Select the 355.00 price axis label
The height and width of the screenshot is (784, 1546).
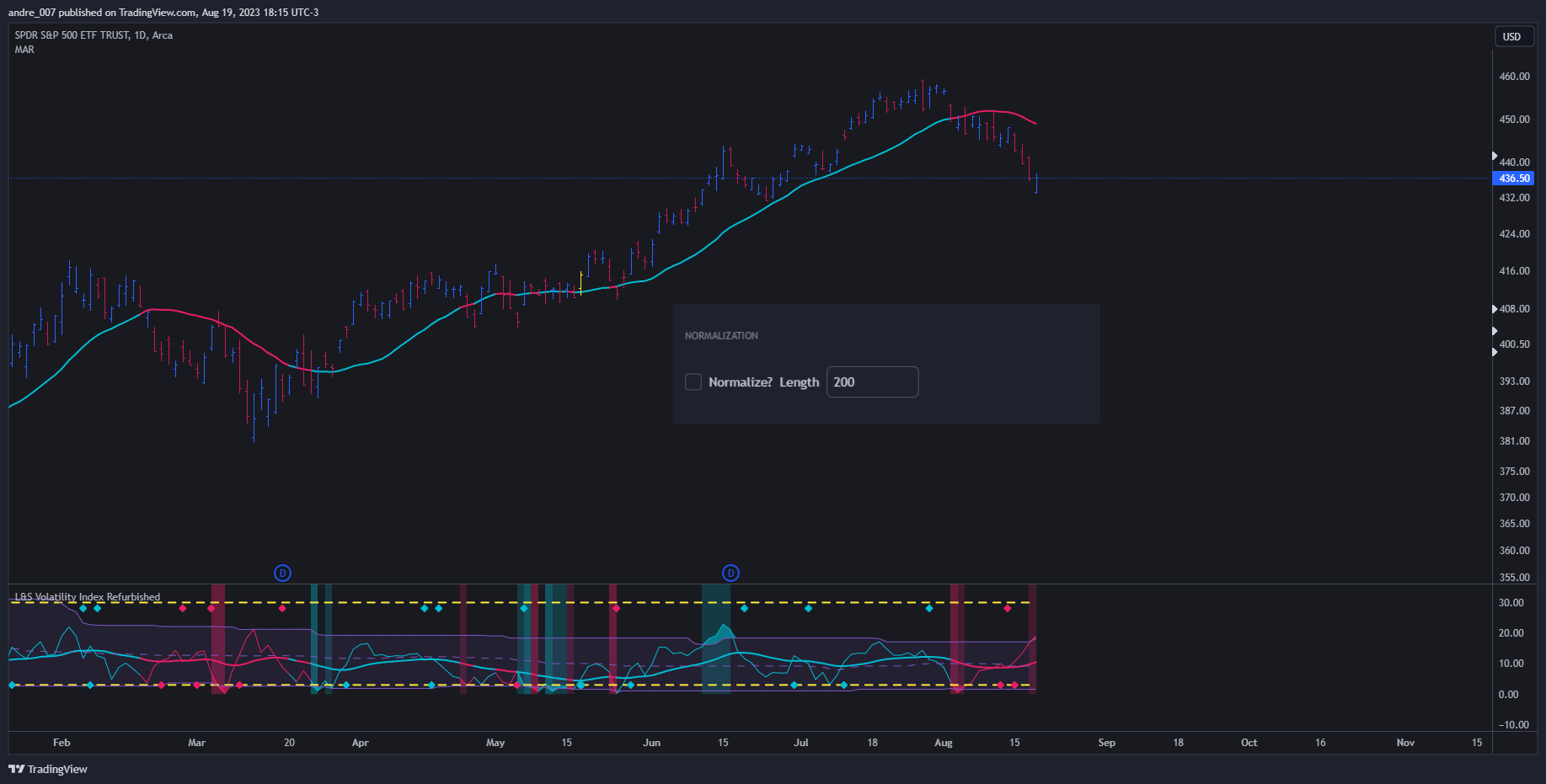1514,578
